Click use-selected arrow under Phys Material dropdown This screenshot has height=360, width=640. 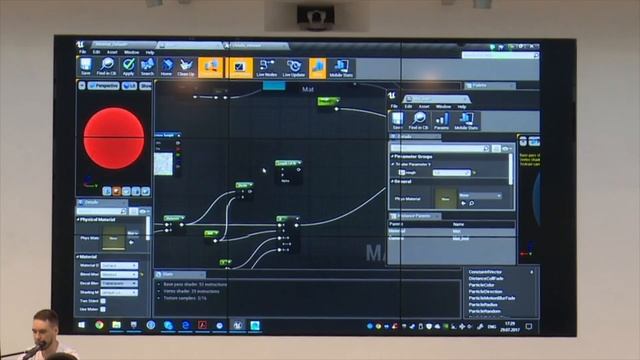click(463, 203)
